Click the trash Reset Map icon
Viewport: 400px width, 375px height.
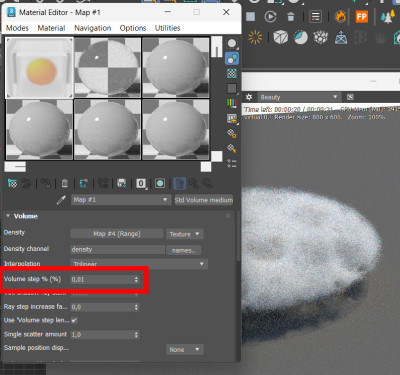tap(65, 183)
